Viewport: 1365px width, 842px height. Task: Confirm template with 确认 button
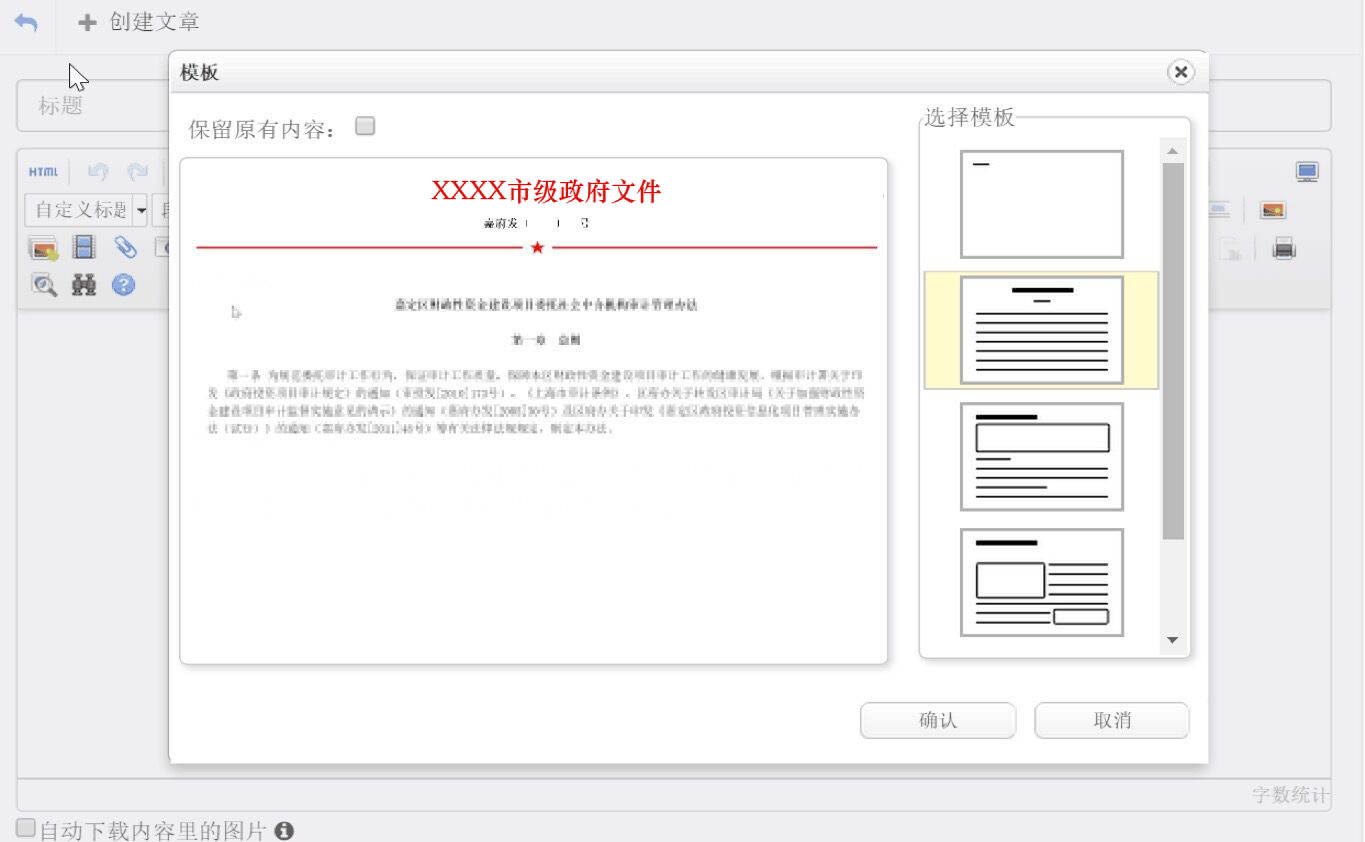pos(937,721)
